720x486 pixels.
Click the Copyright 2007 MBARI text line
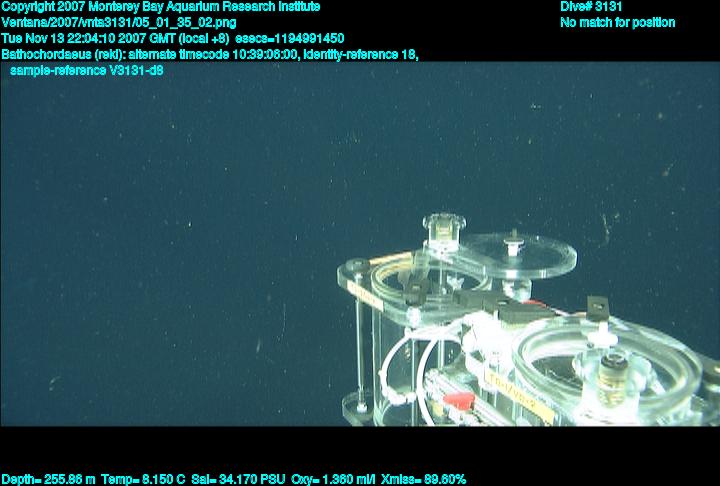click(161, 6)
